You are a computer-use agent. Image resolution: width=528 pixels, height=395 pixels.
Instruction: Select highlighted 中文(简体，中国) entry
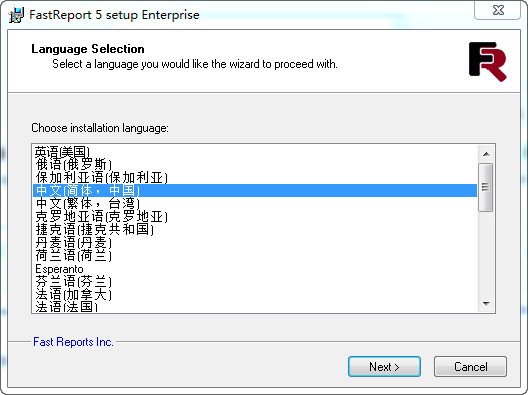(x=255, y=190)
